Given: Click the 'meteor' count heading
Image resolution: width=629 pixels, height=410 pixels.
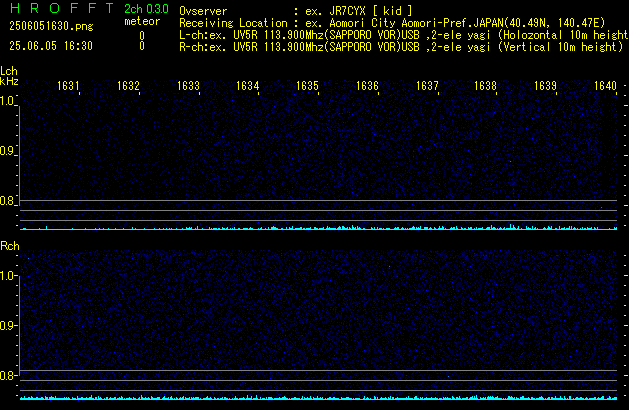Looking at the screenshot, I should coord(142,21).
